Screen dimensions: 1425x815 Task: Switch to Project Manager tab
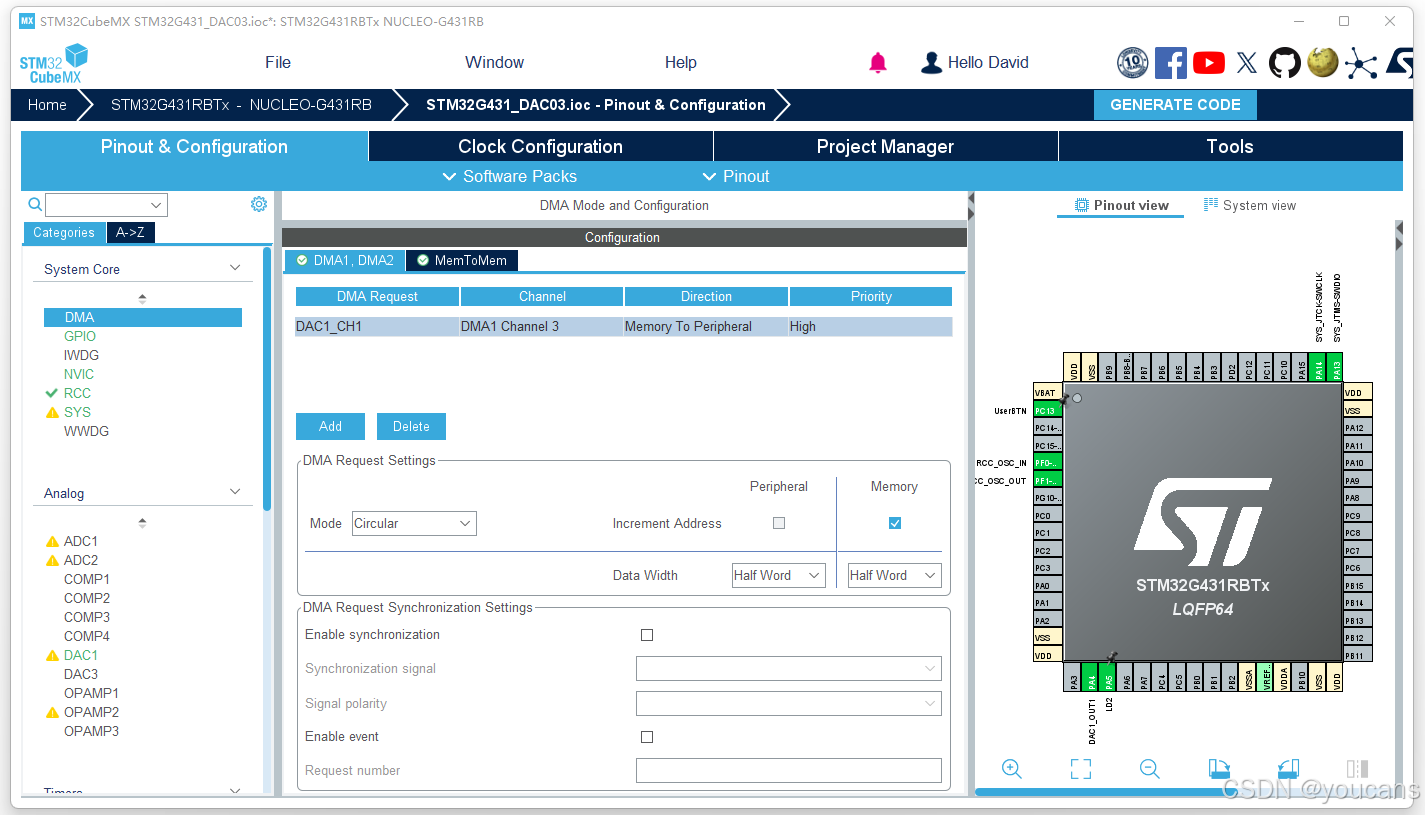click(x=885, y=146)
